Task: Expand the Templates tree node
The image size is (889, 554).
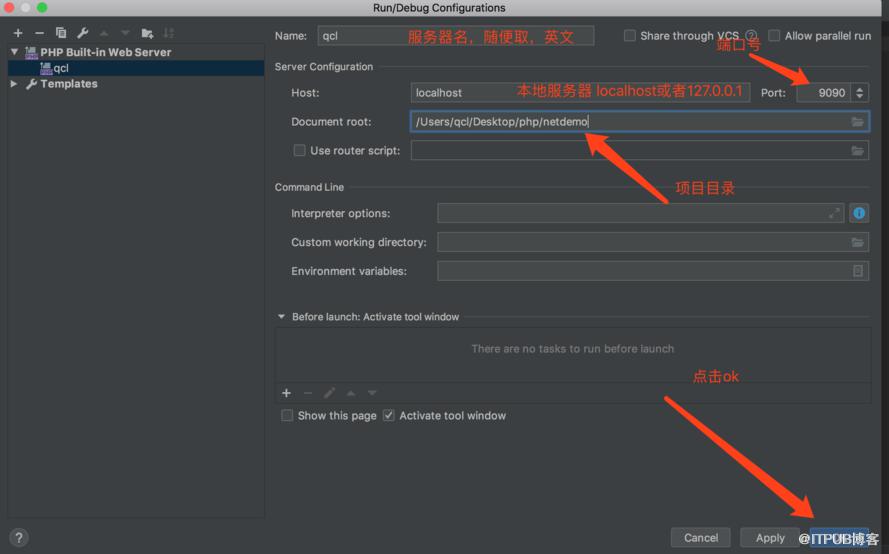Action: click(x=14, y=84)
